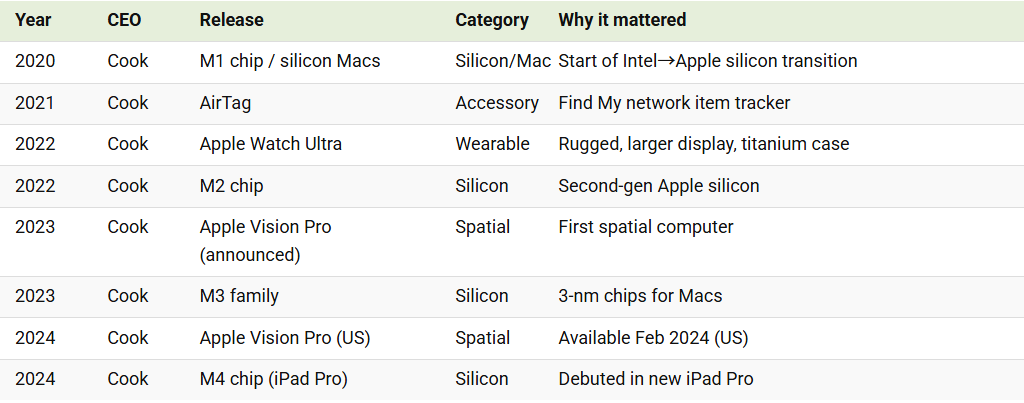This screenshot has width=1024, height=403.
Task: Click 'Find My network item tracker' text
Action: click(675, 103)
